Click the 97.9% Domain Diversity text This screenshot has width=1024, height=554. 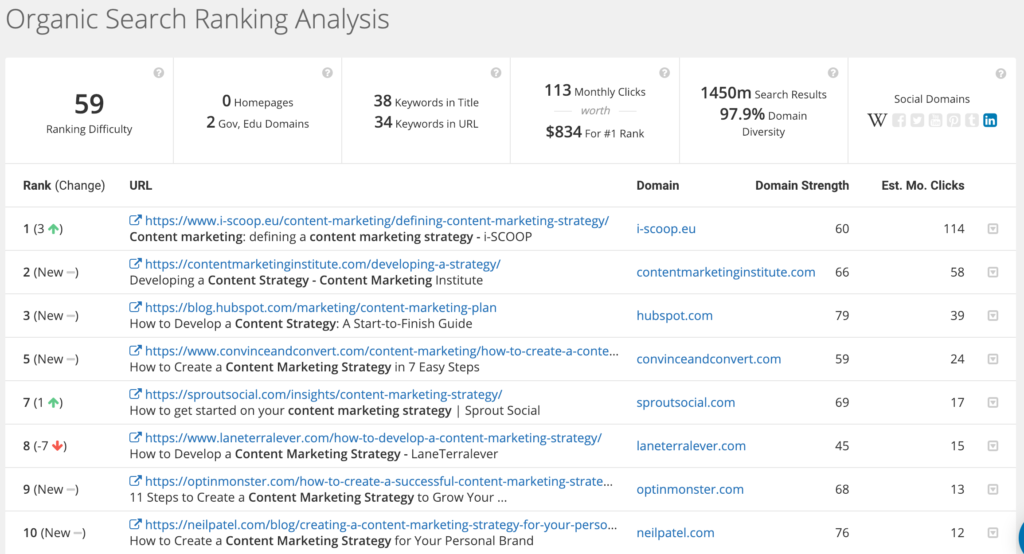pyautogui.click(x=763, y=122)
